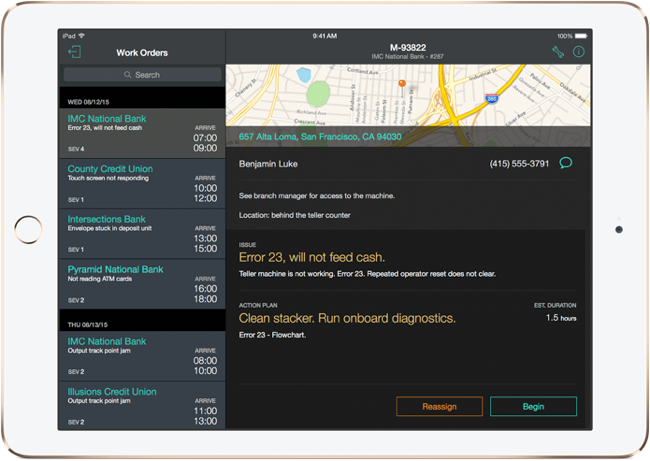Select IMC National Bank Output track order
The image size is (650, 461).
pos(142,356)
